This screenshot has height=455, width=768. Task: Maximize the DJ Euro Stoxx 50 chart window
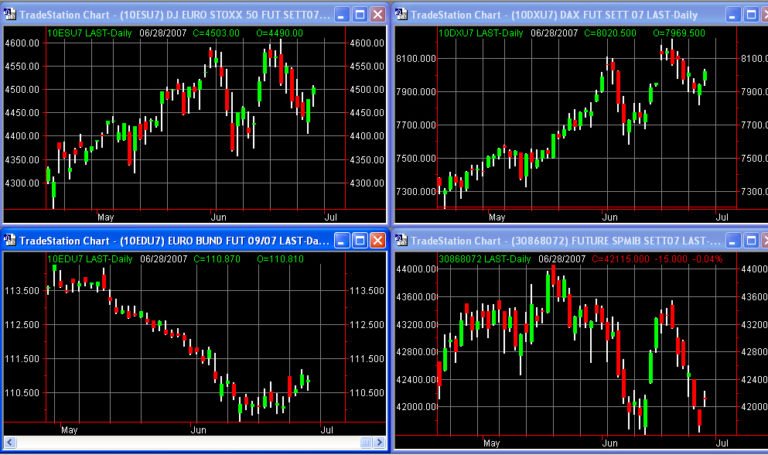click(x=358, y=14)
